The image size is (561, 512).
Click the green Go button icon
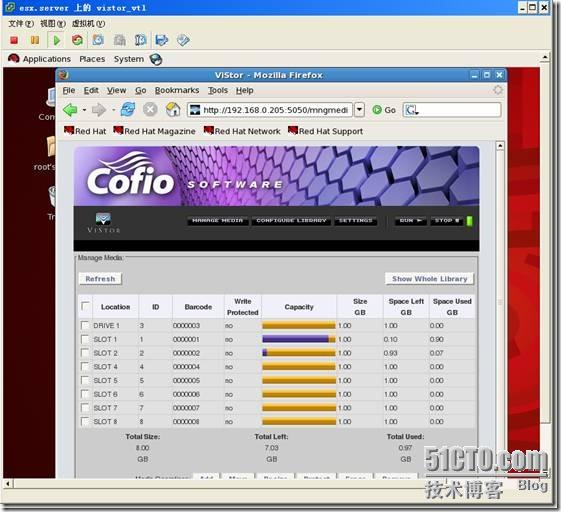click(377, 110)
